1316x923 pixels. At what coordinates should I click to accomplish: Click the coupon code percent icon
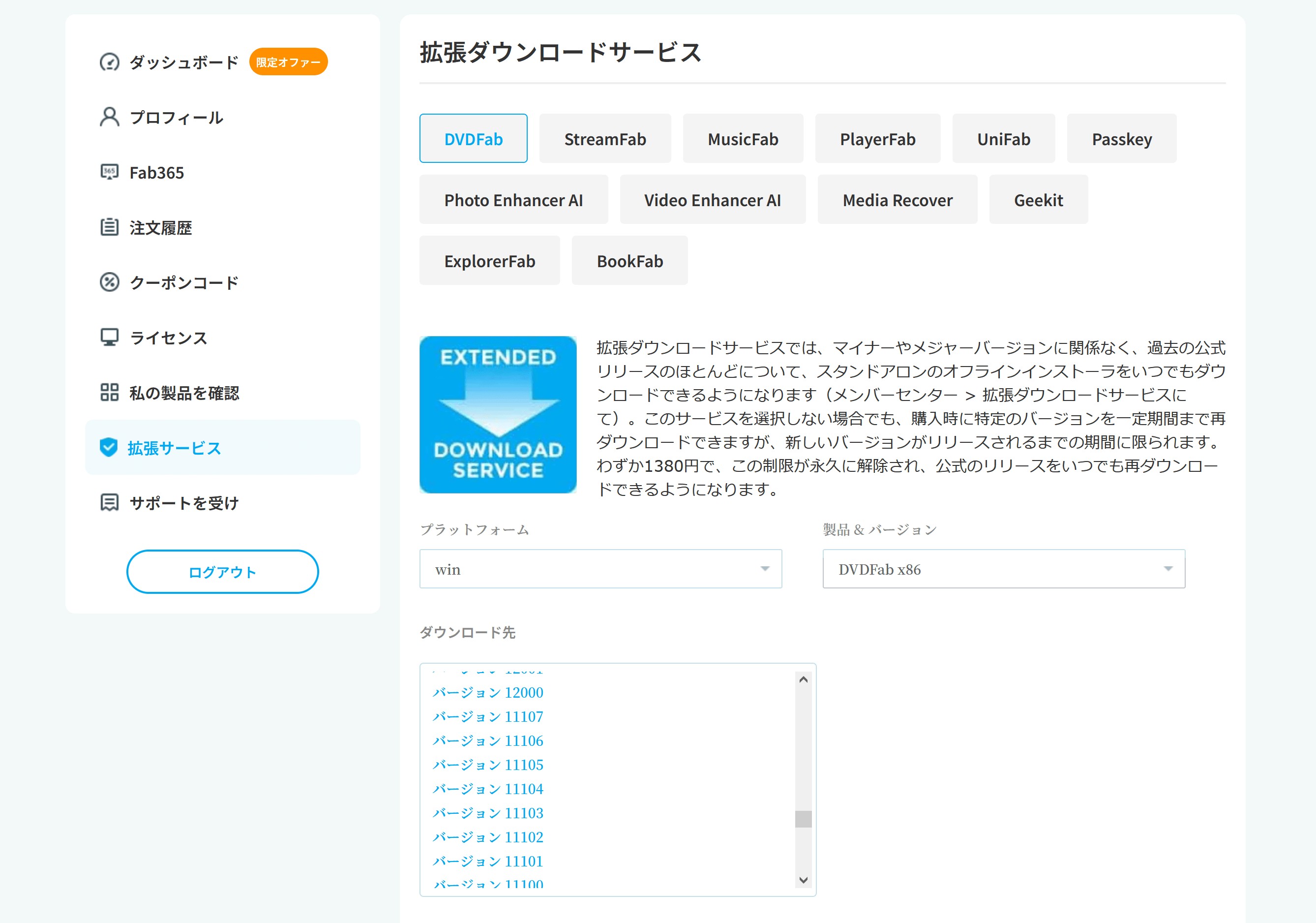109,282
